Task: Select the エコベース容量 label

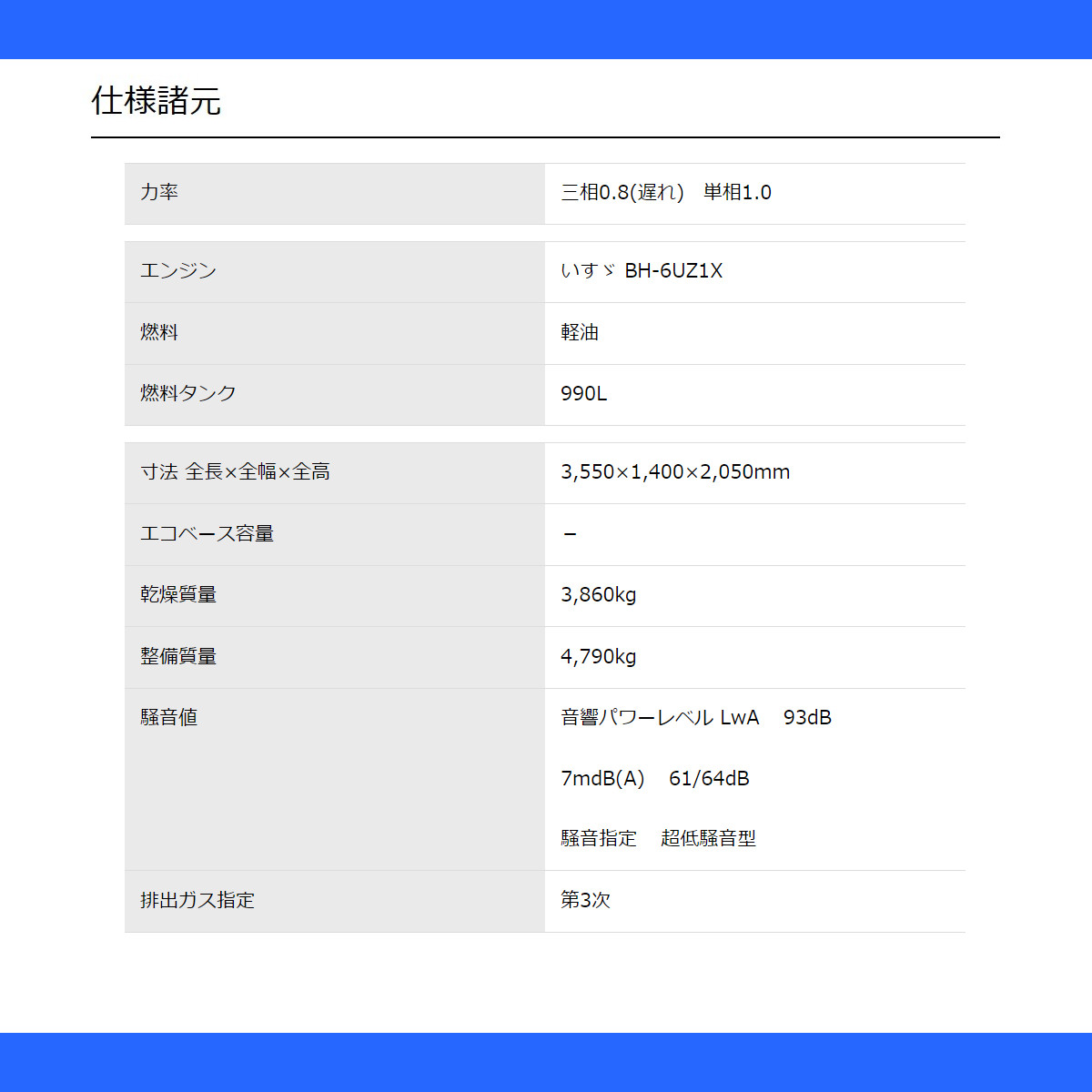Action: (207, 533)
